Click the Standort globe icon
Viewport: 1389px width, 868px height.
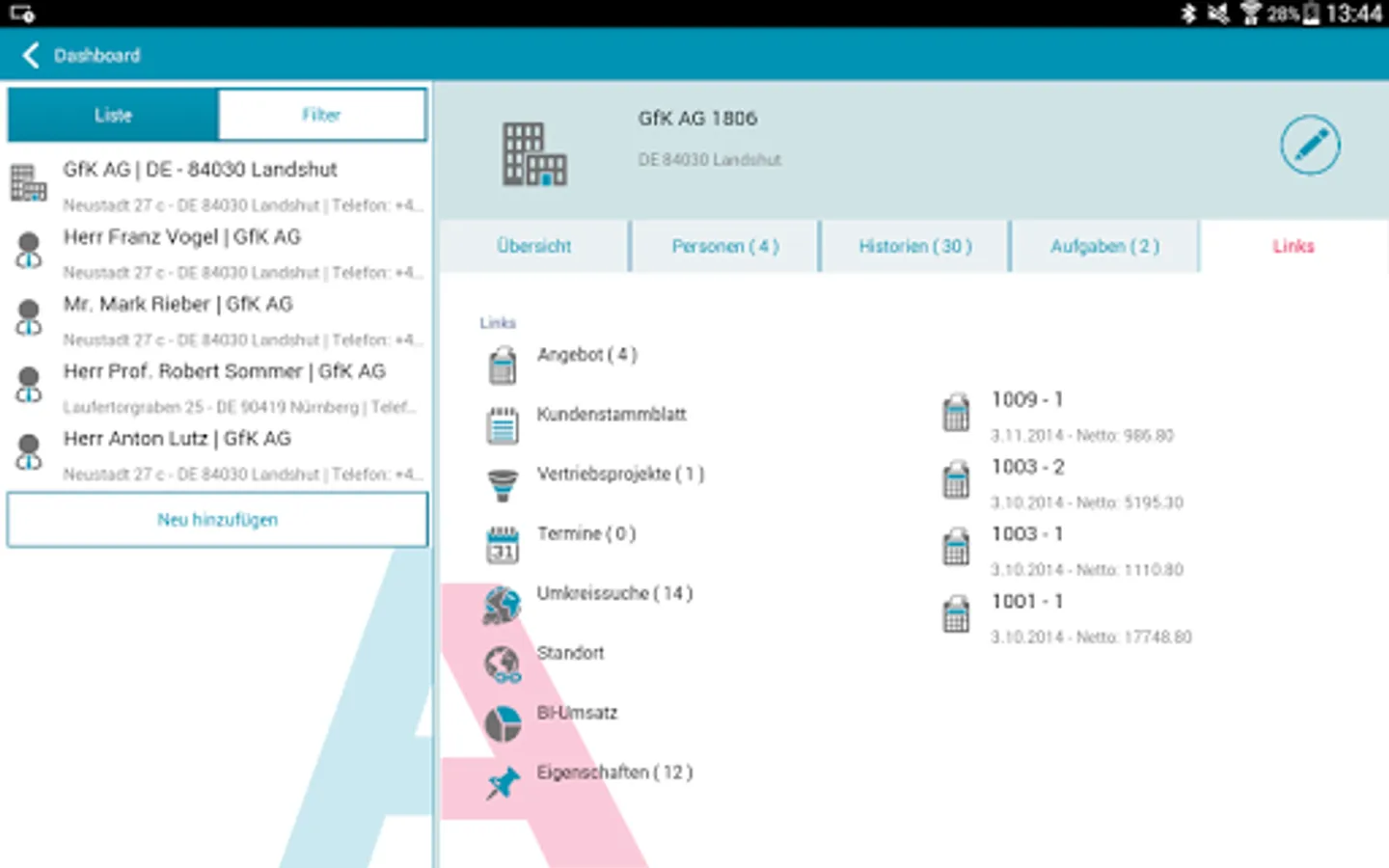[x=503, y=665]
